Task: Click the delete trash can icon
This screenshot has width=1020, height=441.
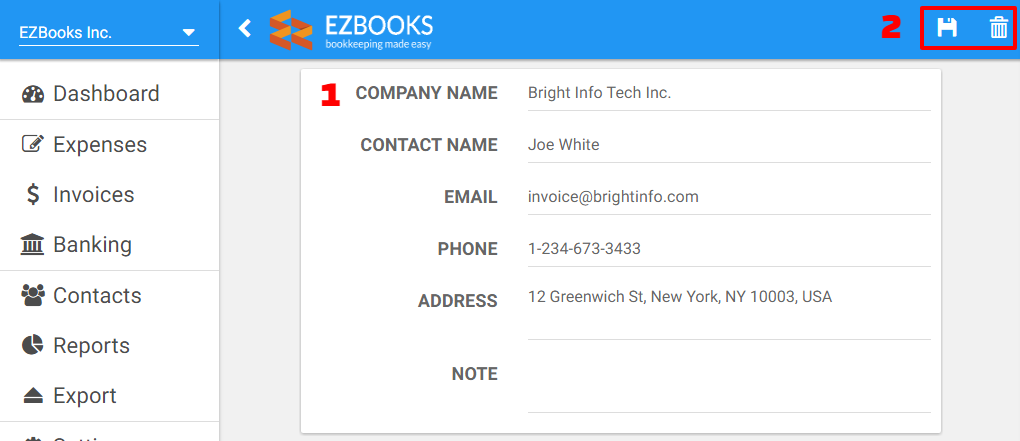Action: (999, 28)
